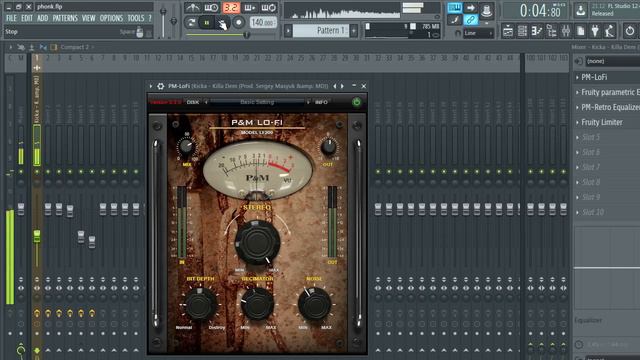
Task: Open the Piano roll icon
Action: tap(537, 31)
